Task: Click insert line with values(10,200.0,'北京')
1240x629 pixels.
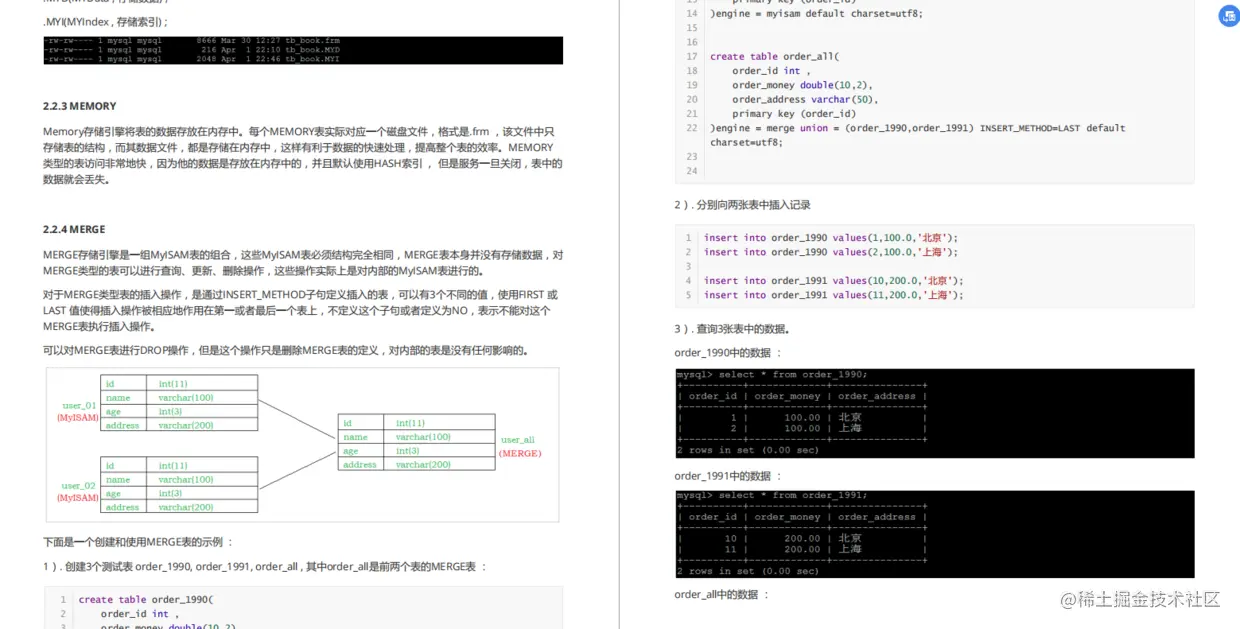Action: (x=834, y=281)
